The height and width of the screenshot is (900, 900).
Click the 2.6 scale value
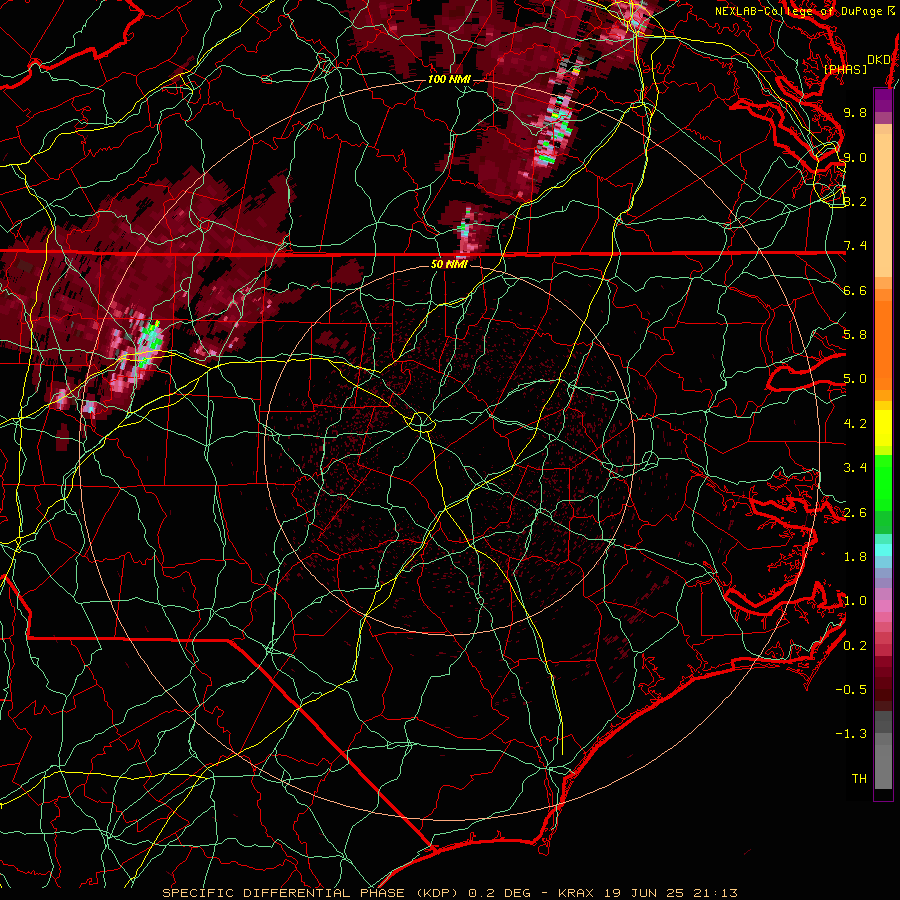click(855, 513)
